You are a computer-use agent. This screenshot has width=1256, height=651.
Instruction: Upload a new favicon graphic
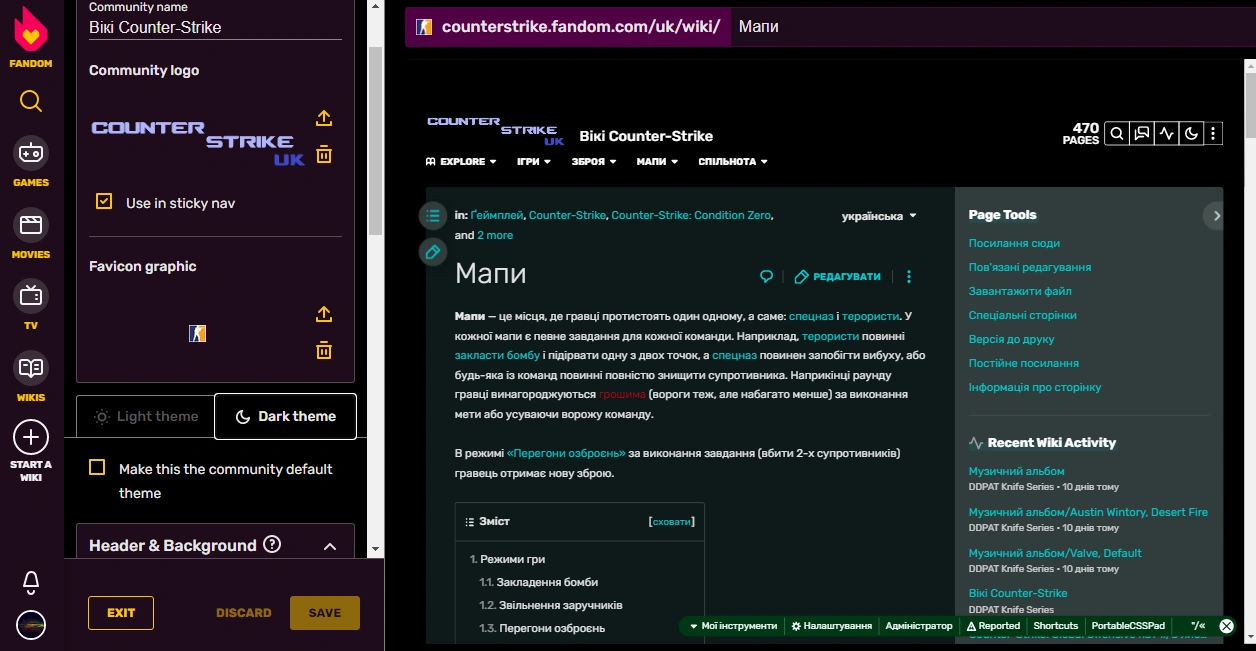click(x=324, y=314)
